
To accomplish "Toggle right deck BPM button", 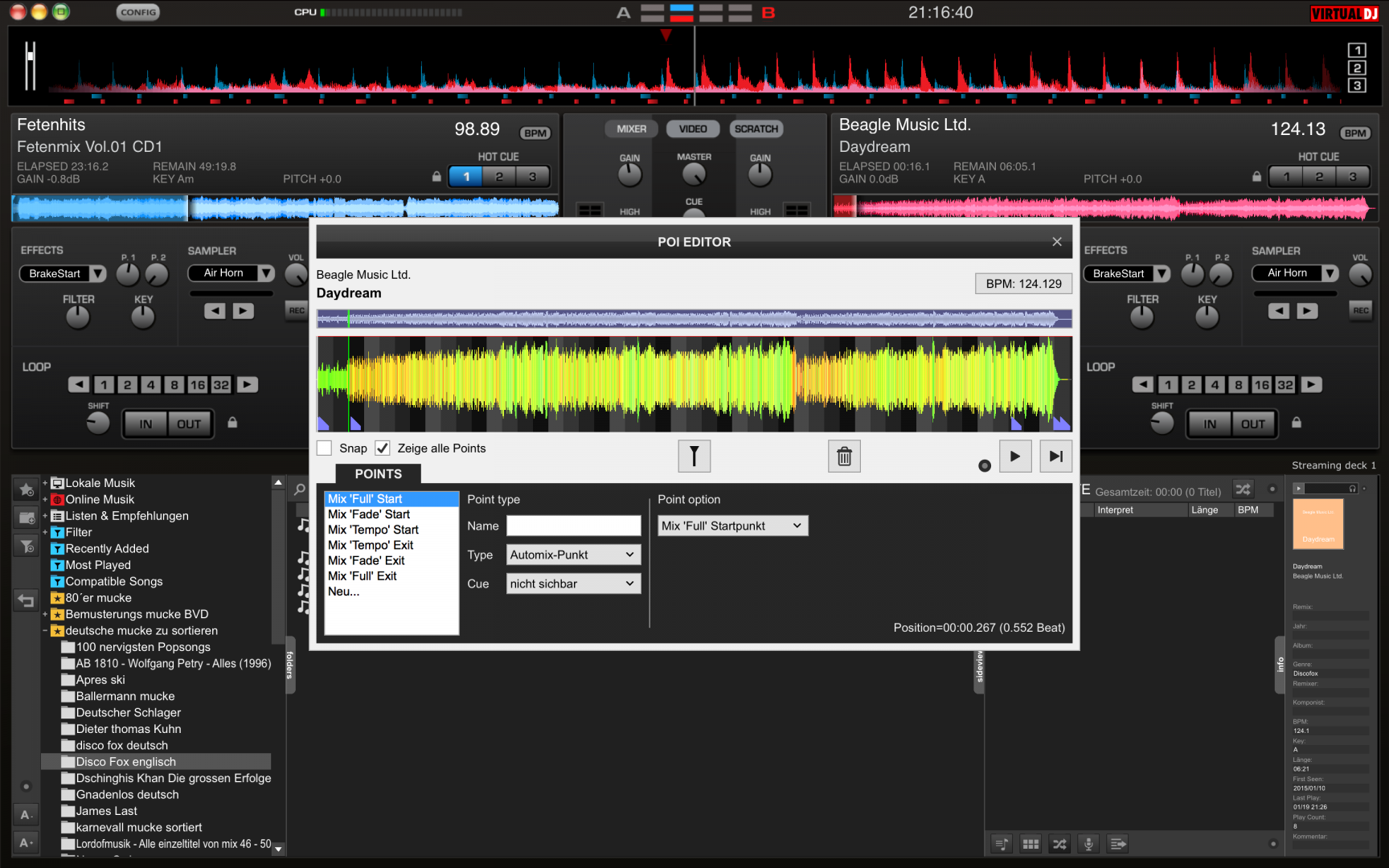I will 1355,133.
